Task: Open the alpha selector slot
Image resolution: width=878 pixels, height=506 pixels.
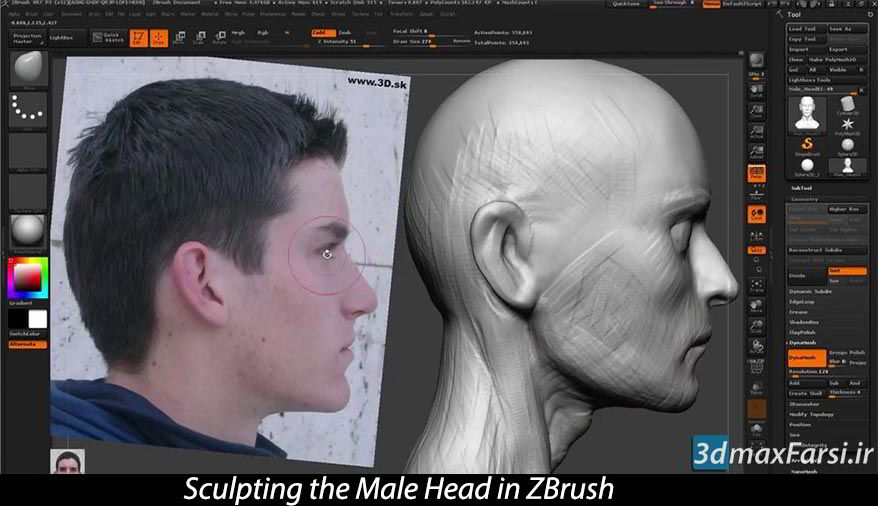Action: pyautogui.click(x=28, y=151)
